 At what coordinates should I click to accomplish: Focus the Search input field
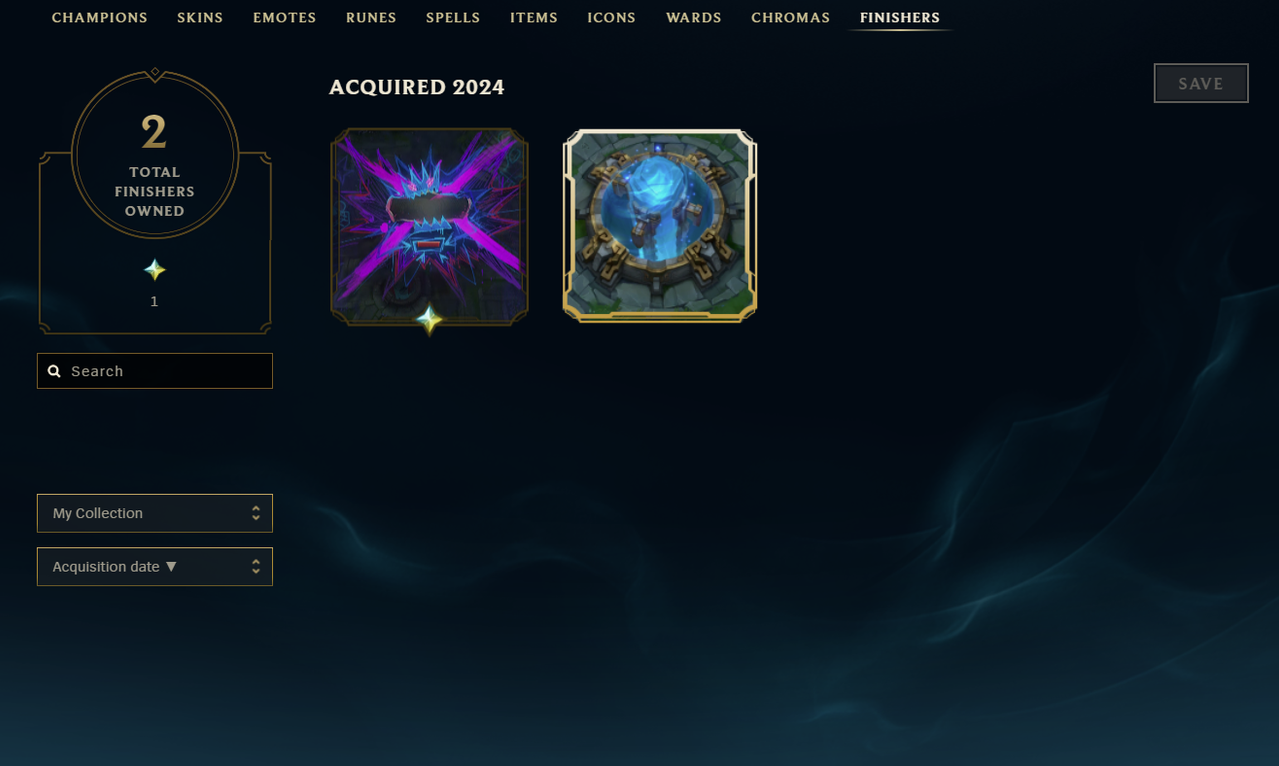(x=155, y=371)
